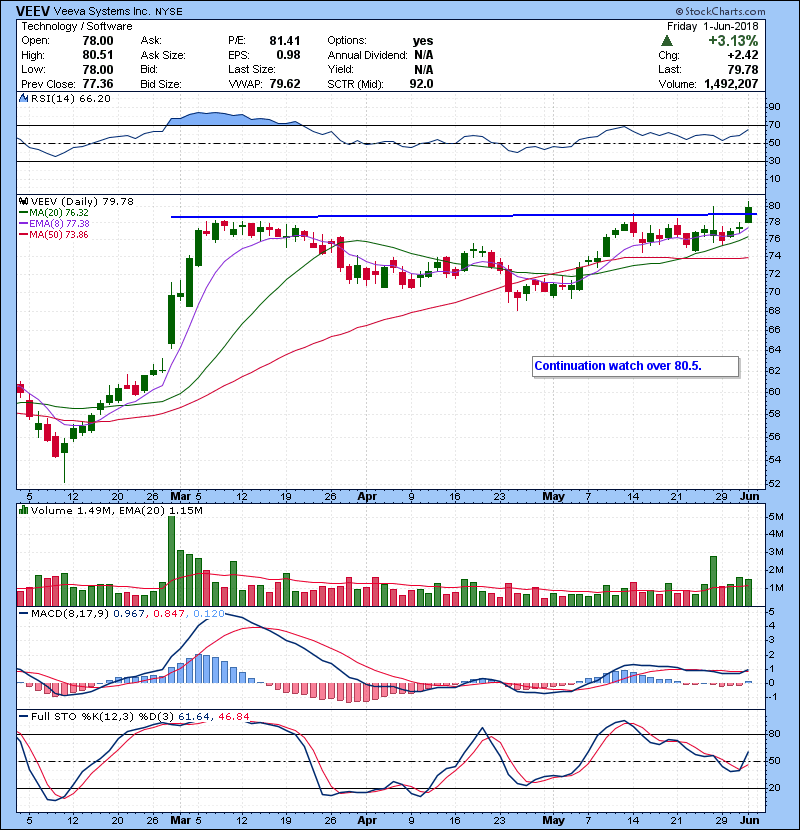800x830 pixels.
Task: Click the May label on price chart date axis
Action: (554, 497)
